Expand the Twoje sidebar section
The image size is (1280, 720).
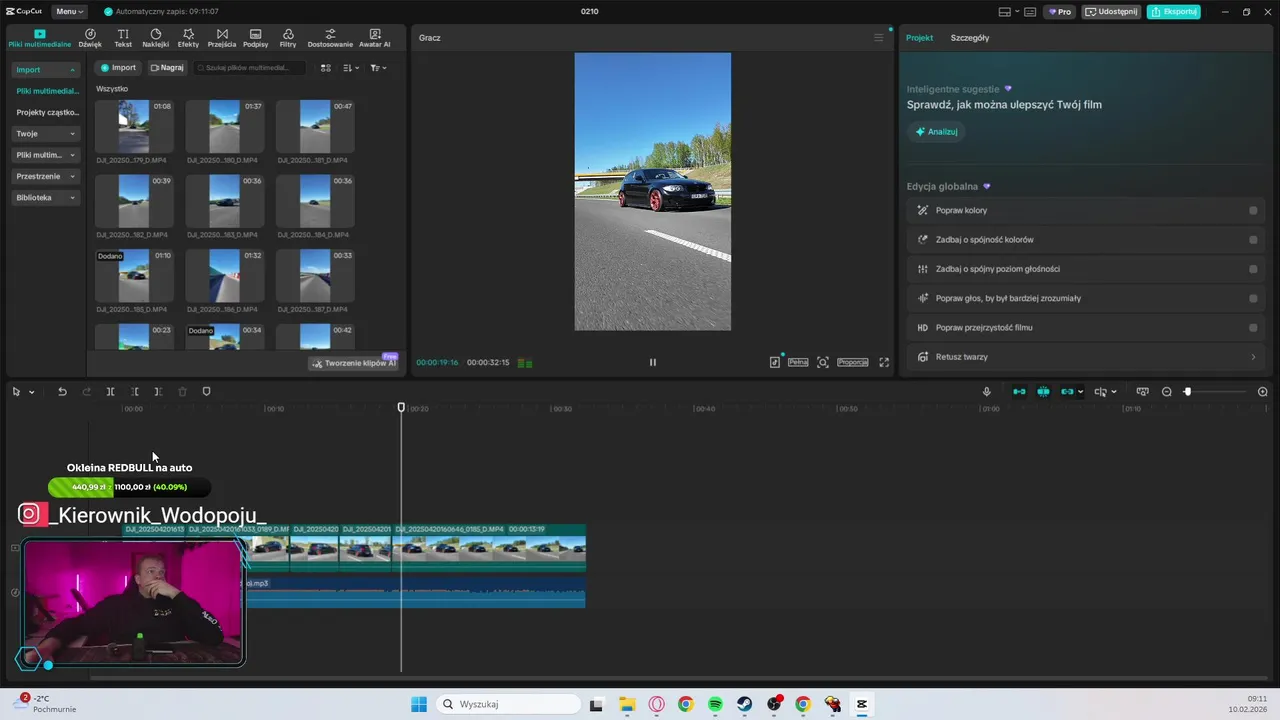[46, 134]
